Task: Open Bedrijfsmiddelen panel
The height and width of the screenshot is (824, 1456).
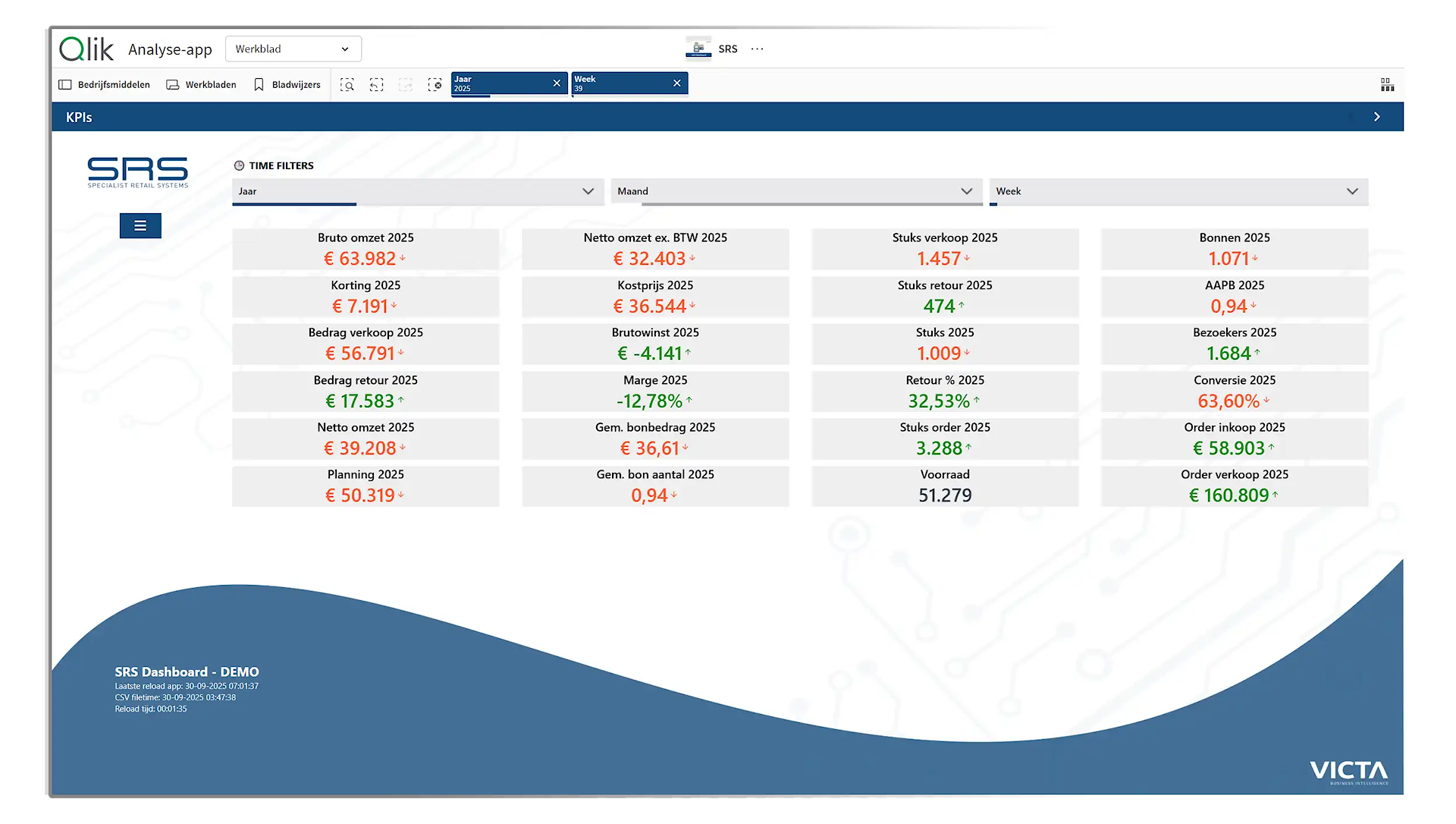Action: pyautogui.click(x=105, y=85)
